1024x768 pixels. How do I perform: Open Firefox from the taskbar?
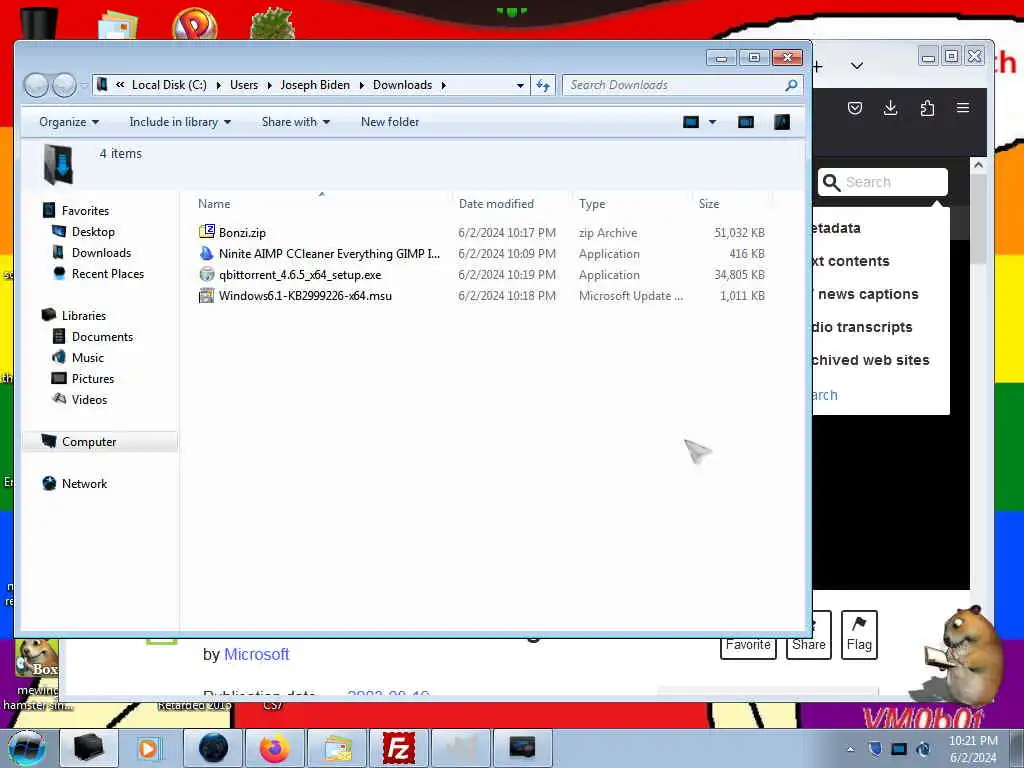pos(274,748)
